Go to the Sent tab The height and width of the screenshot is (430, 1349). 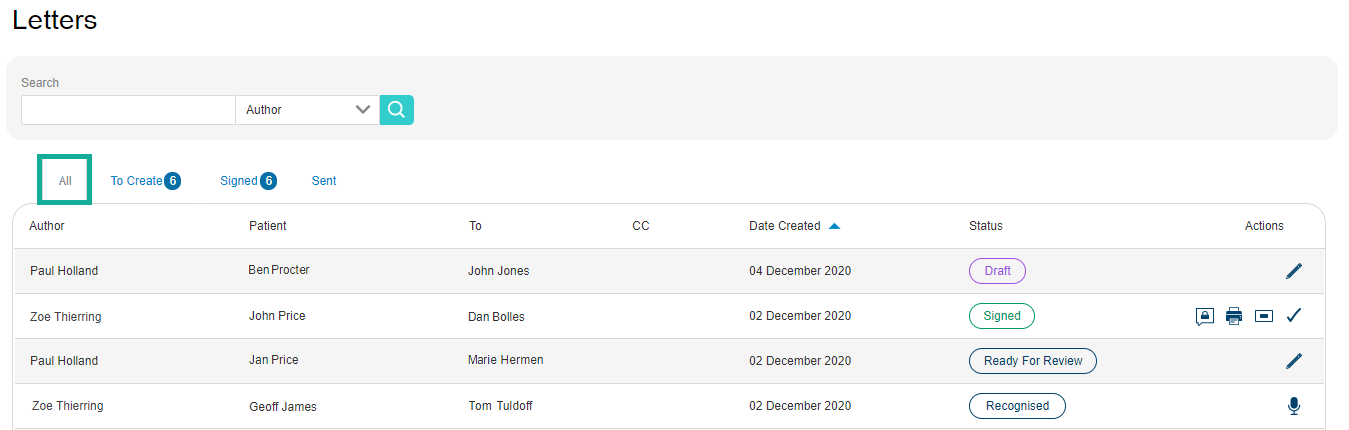click(x=324, y=181)
